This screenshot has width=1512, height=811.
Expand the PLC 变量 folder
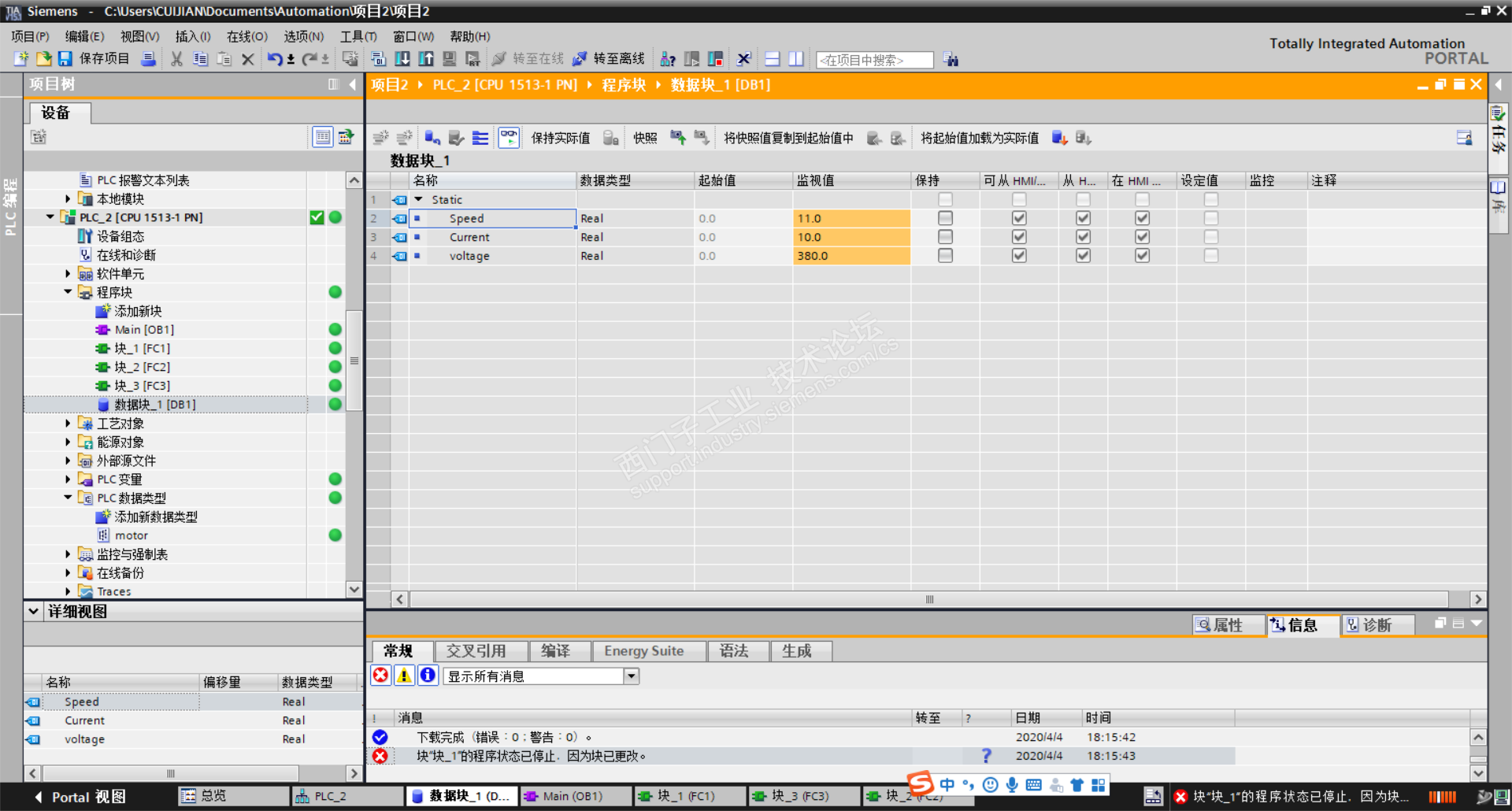point(68,480)
